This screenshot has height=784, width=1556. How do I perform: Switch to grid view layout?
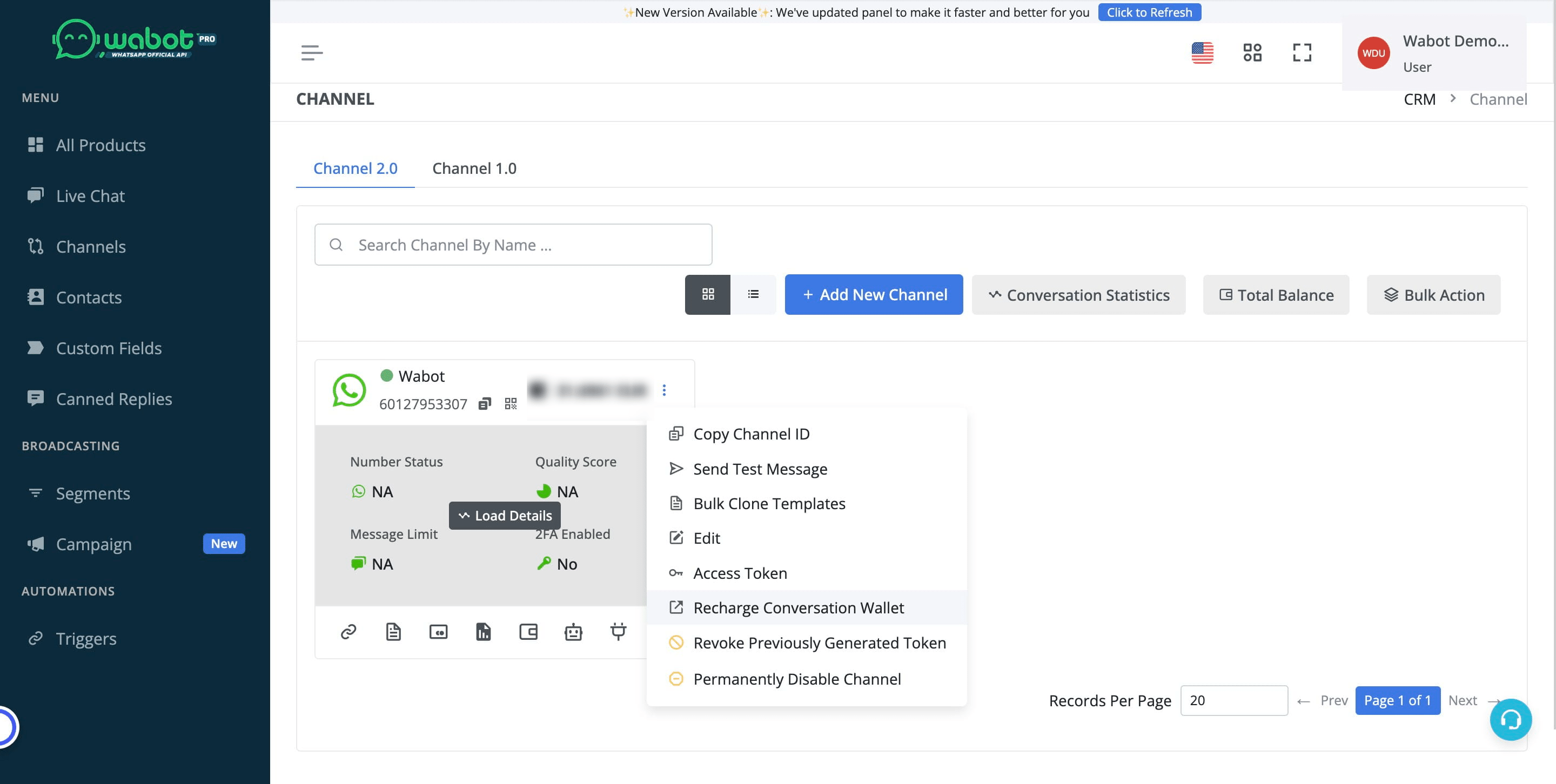pos(707,294)
